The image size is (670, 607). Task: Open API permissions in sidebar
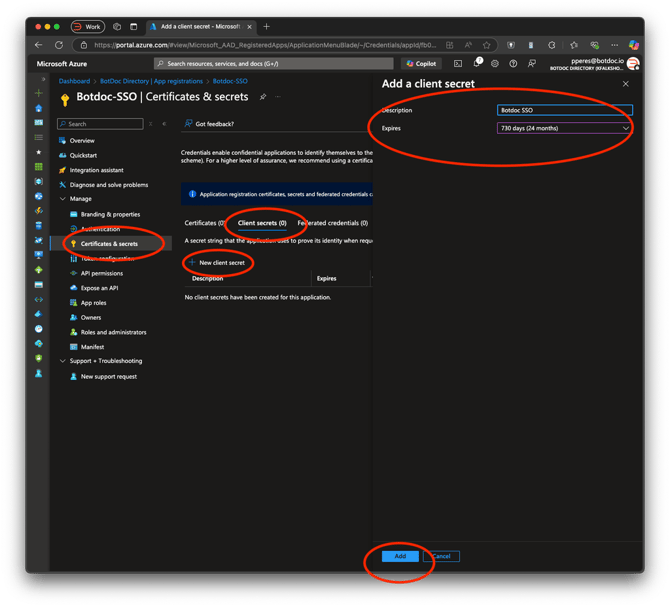pyautogui.click(x=102, y=273)
